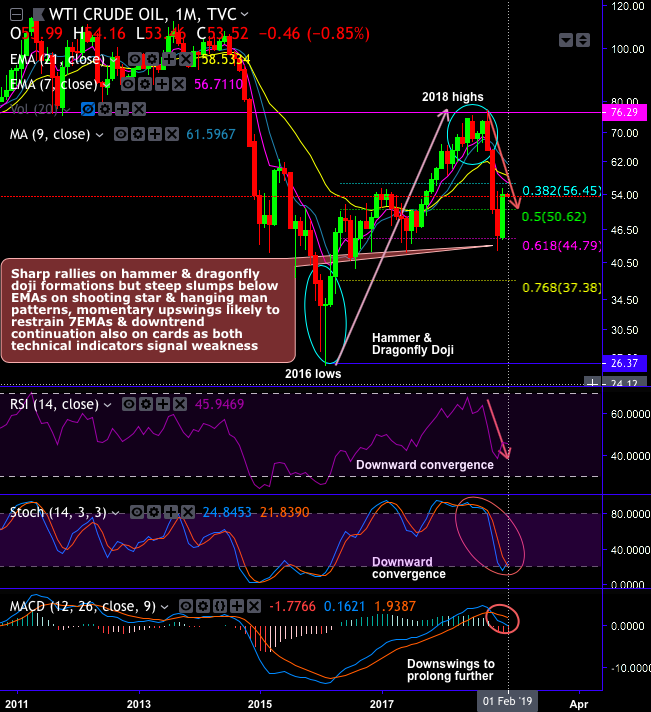
Task: Expand the WTI CRUDE OIL symbol dropdown
Action: [x=245, y=15]
